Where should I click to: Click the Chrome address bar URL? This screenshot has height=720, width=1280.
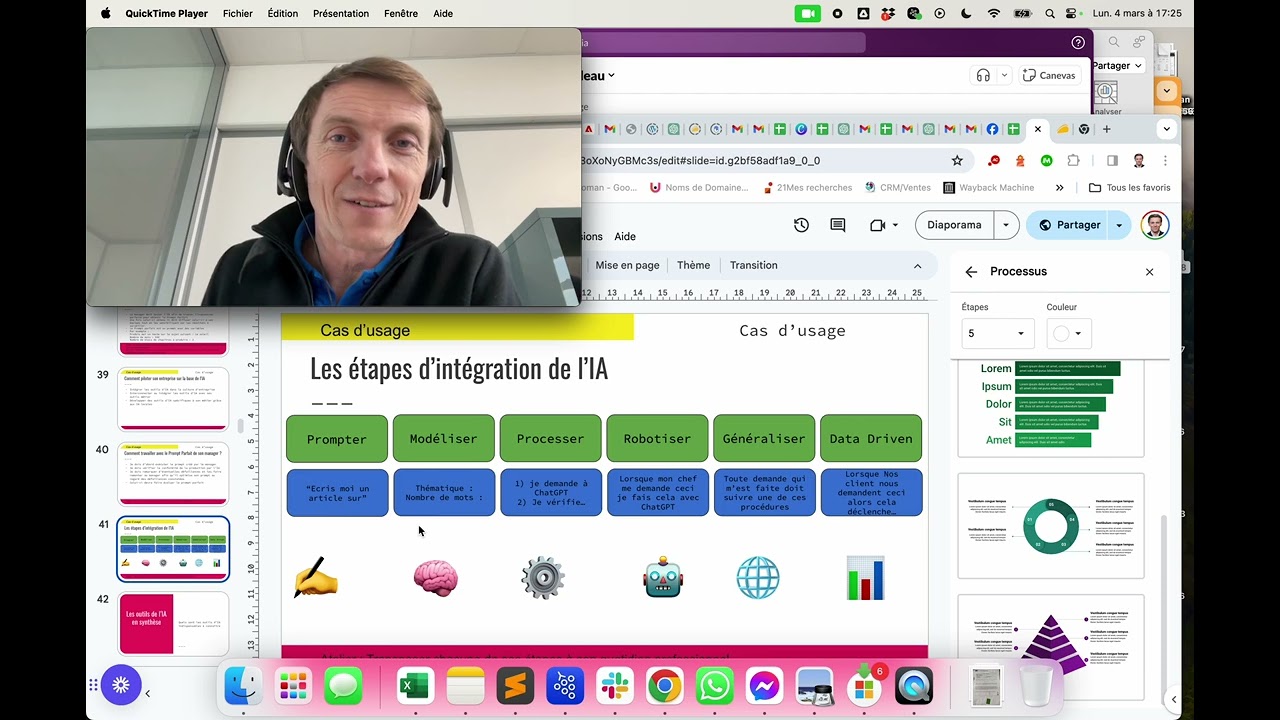[x=700, y=160]
